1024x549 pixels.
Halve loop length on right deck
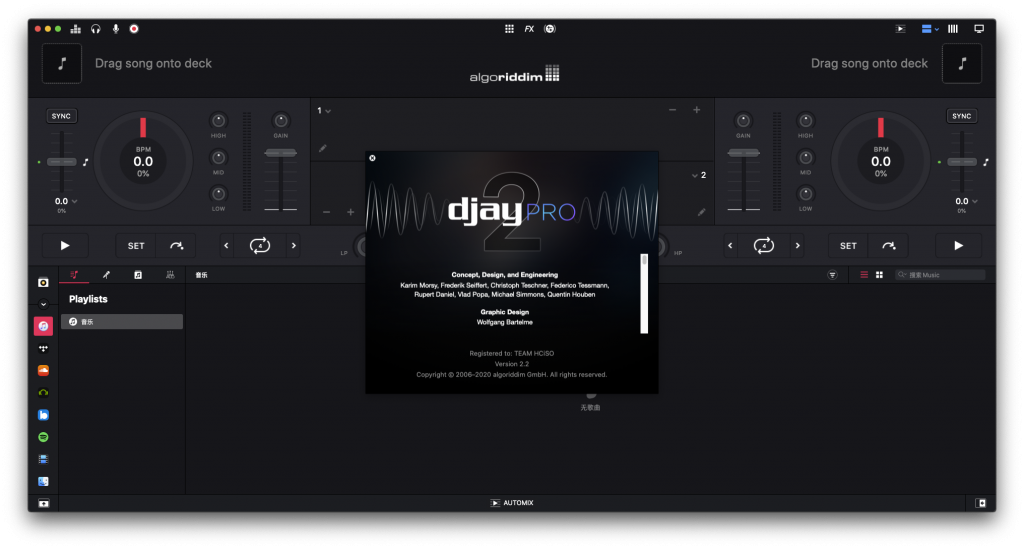[x=730, y=245]
